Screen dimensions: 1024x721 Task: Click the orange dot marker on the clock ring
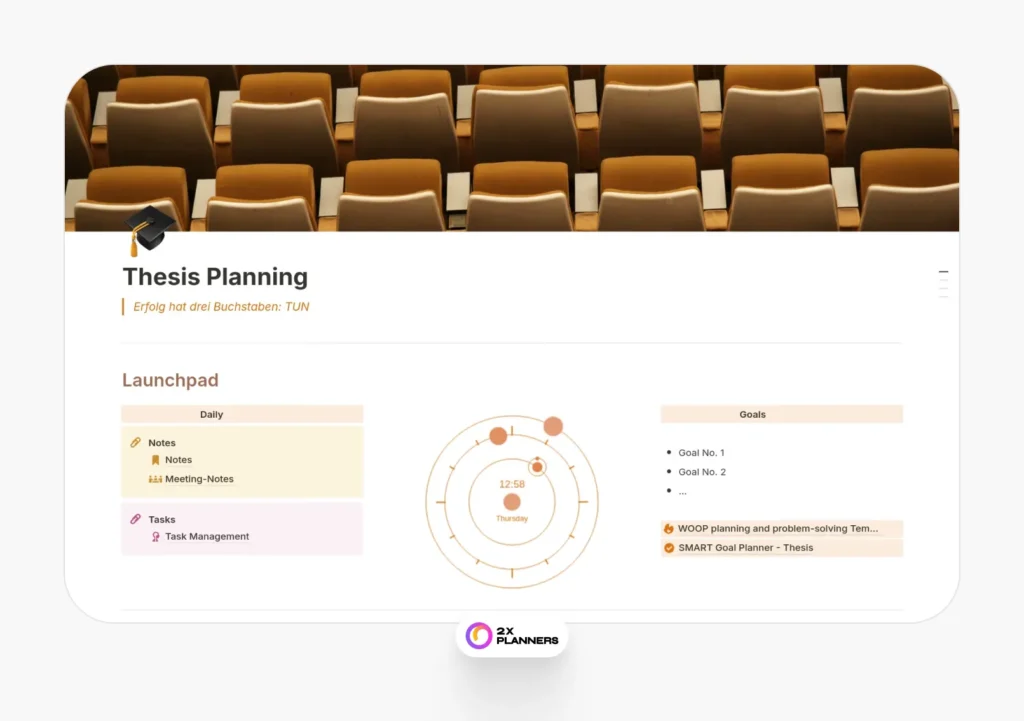[x=552, y=425]
